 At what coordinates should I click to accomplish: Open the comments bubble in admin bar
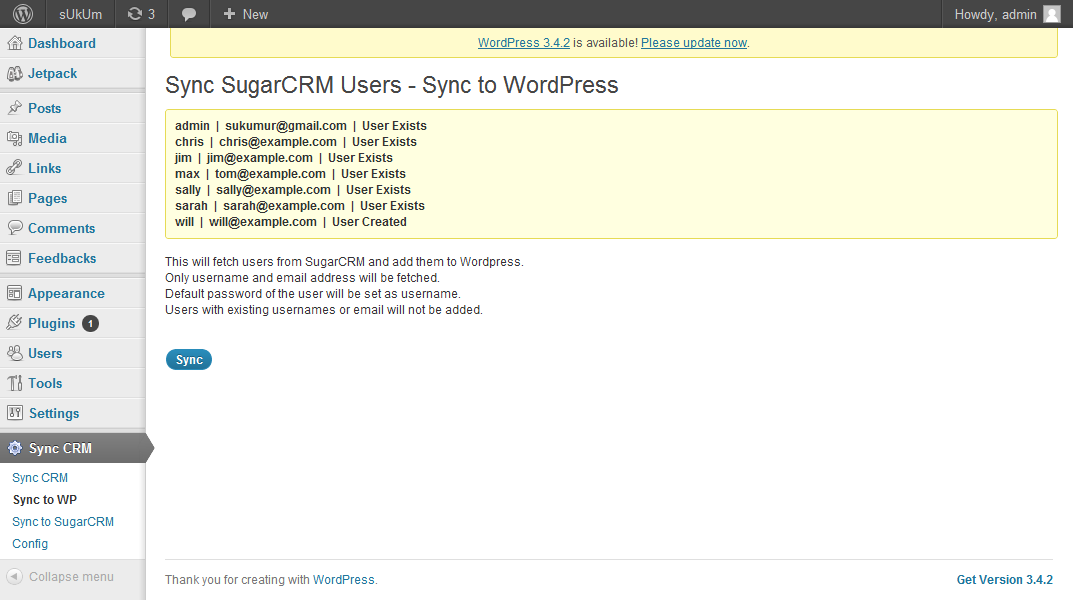(x=189, y=14)
